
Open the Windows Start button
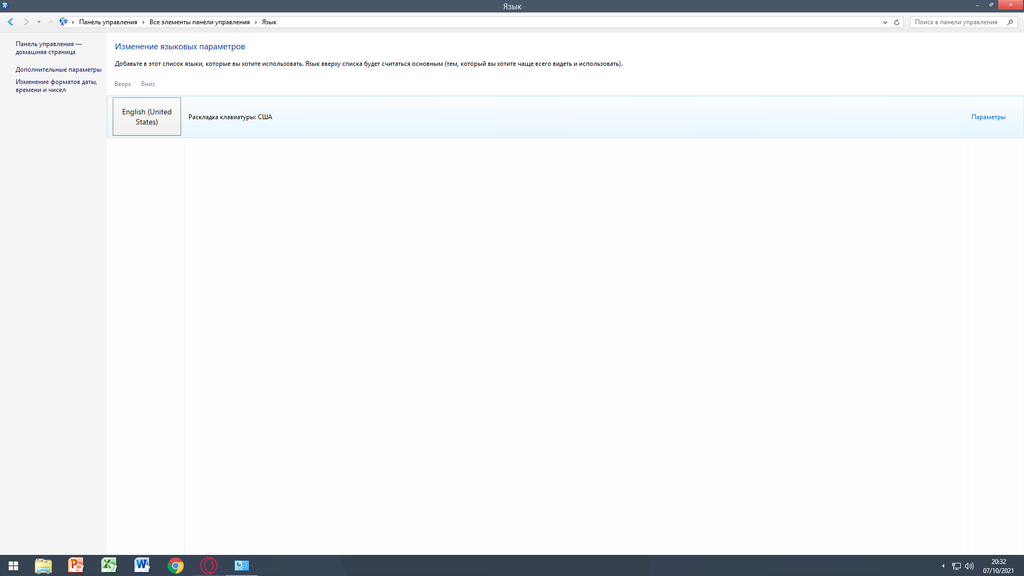click(13, 566)
